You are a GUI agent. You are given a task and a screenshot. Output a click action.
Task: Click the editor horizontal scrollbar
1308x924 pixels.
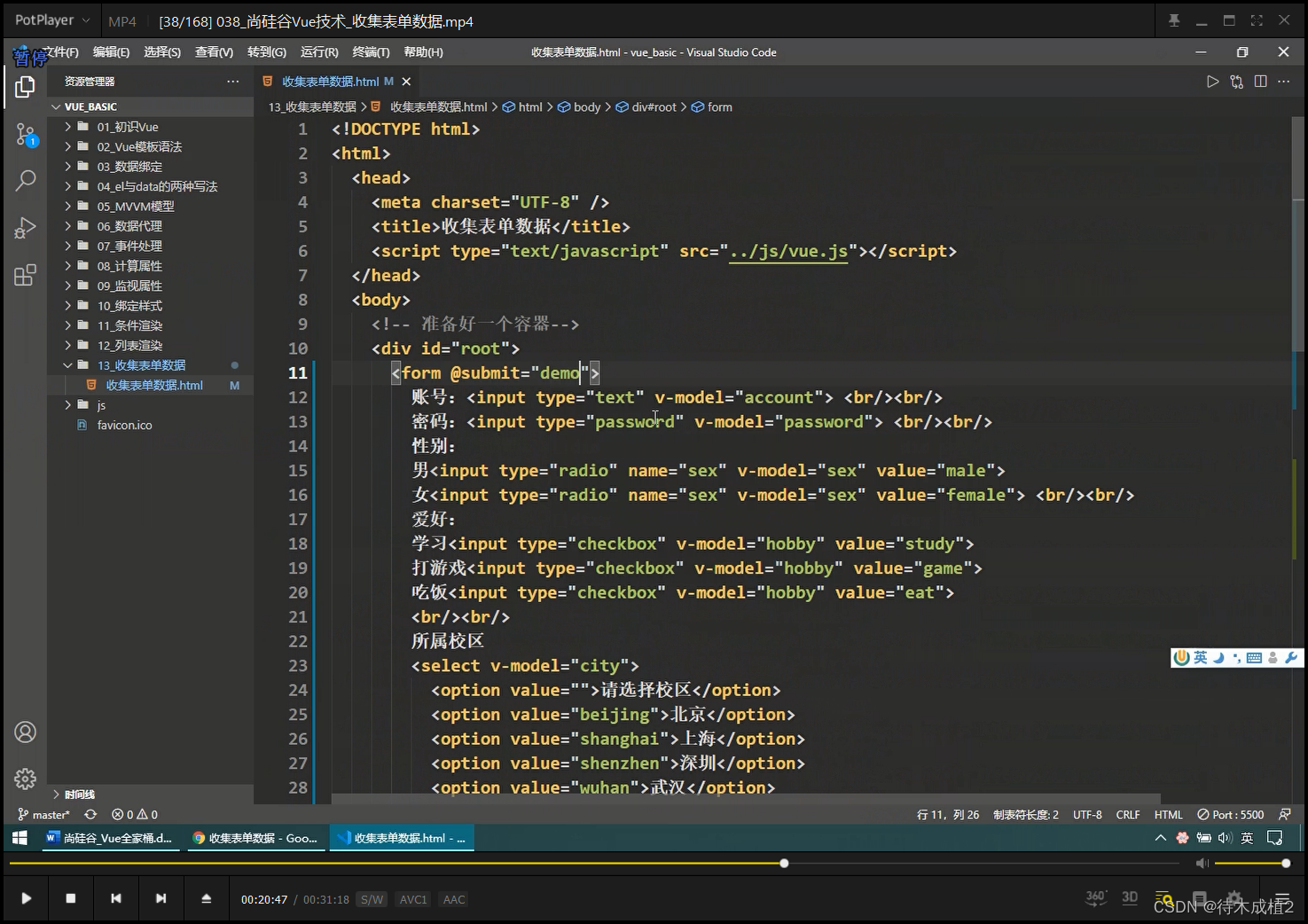coord(746,799)
